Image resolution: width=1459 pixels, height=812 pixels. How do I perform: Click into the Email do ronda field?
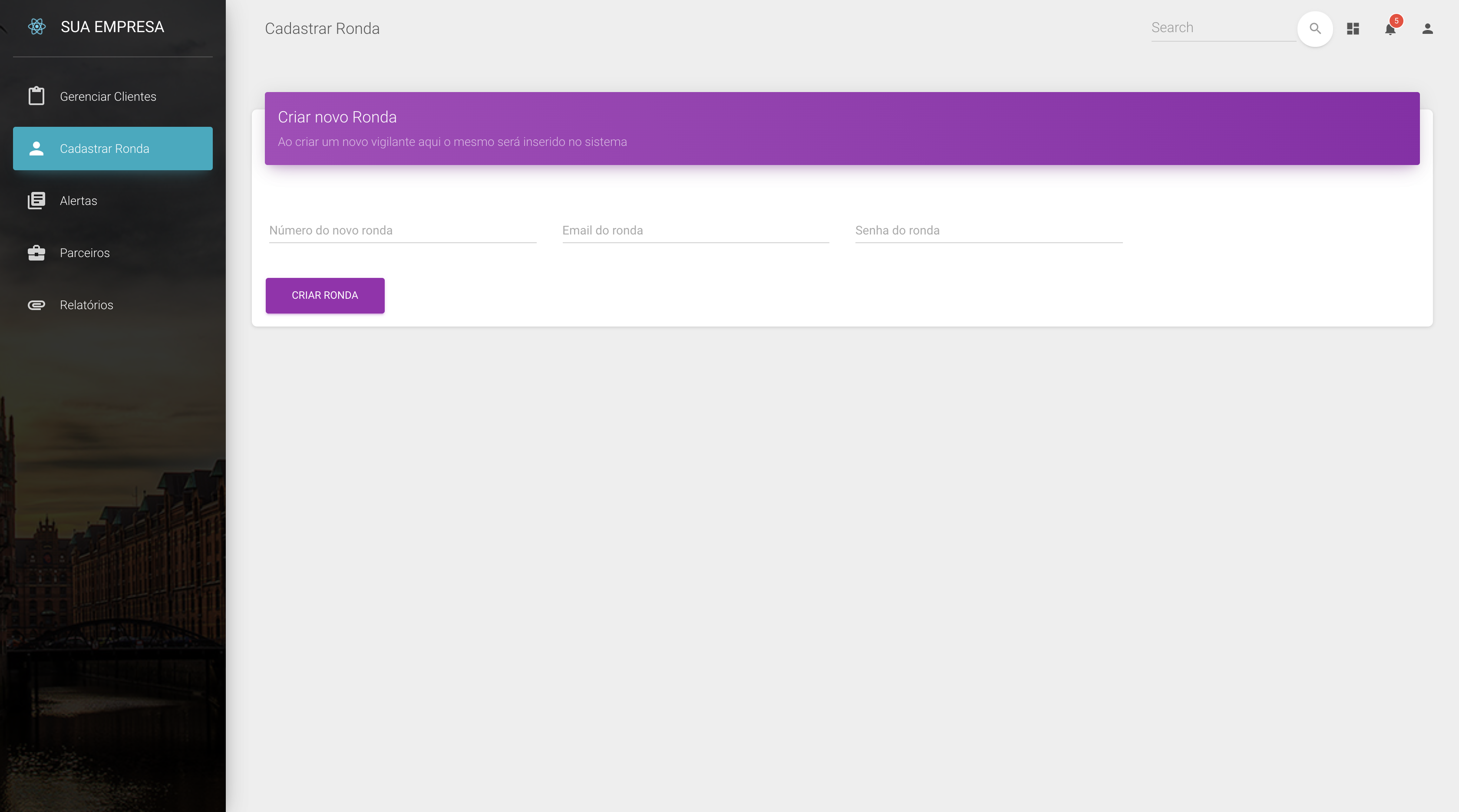click(695, 231)
